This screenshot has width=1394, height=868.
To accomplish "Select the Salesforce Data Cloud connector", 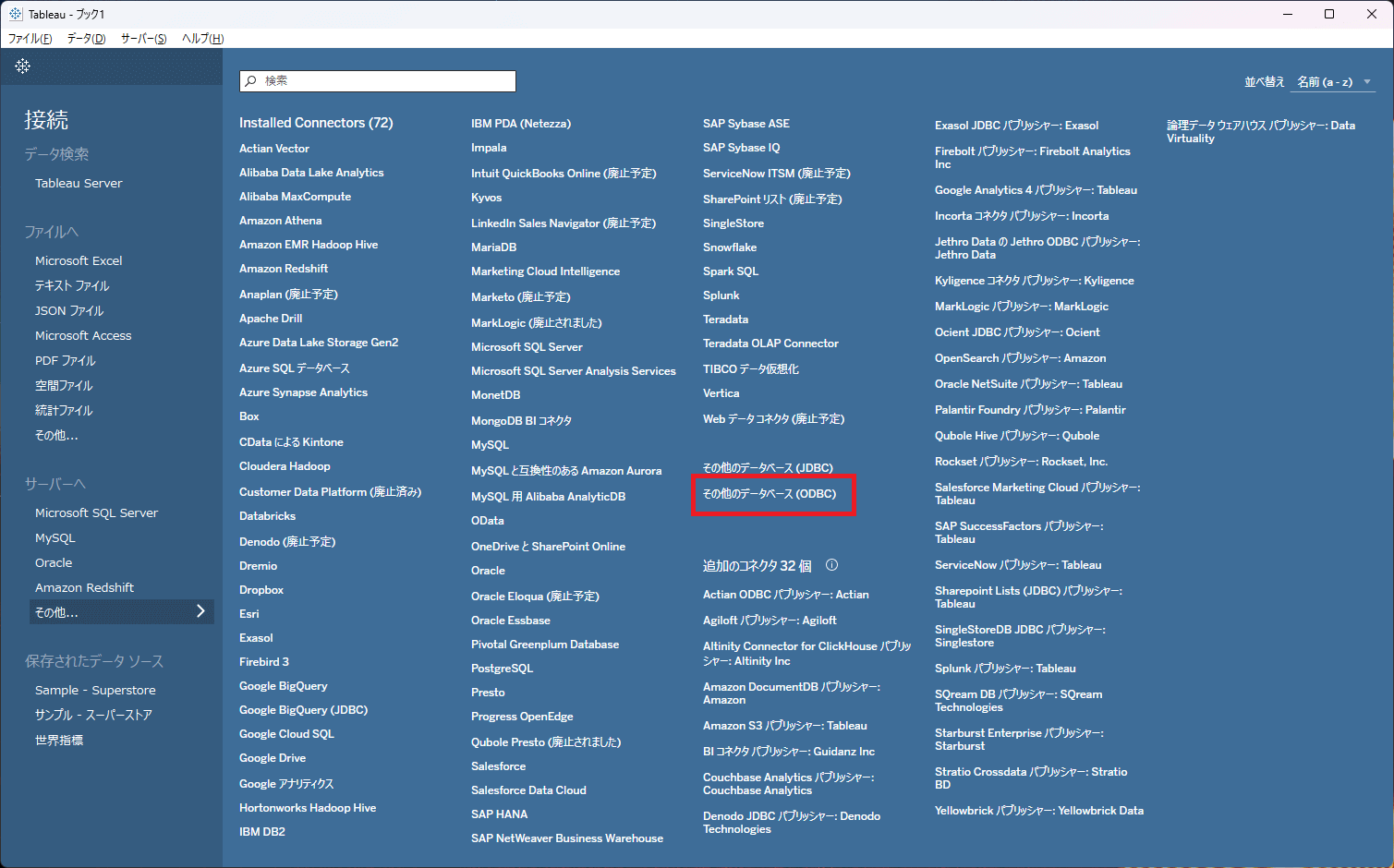I will pos(528,790).
